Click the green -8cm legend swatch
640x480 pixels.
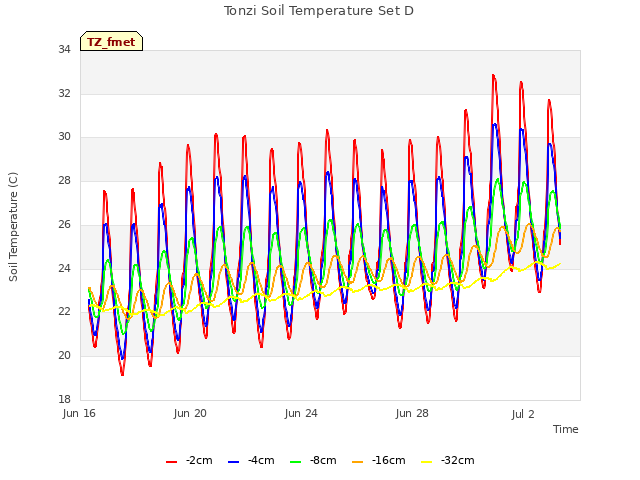point(295,462)
